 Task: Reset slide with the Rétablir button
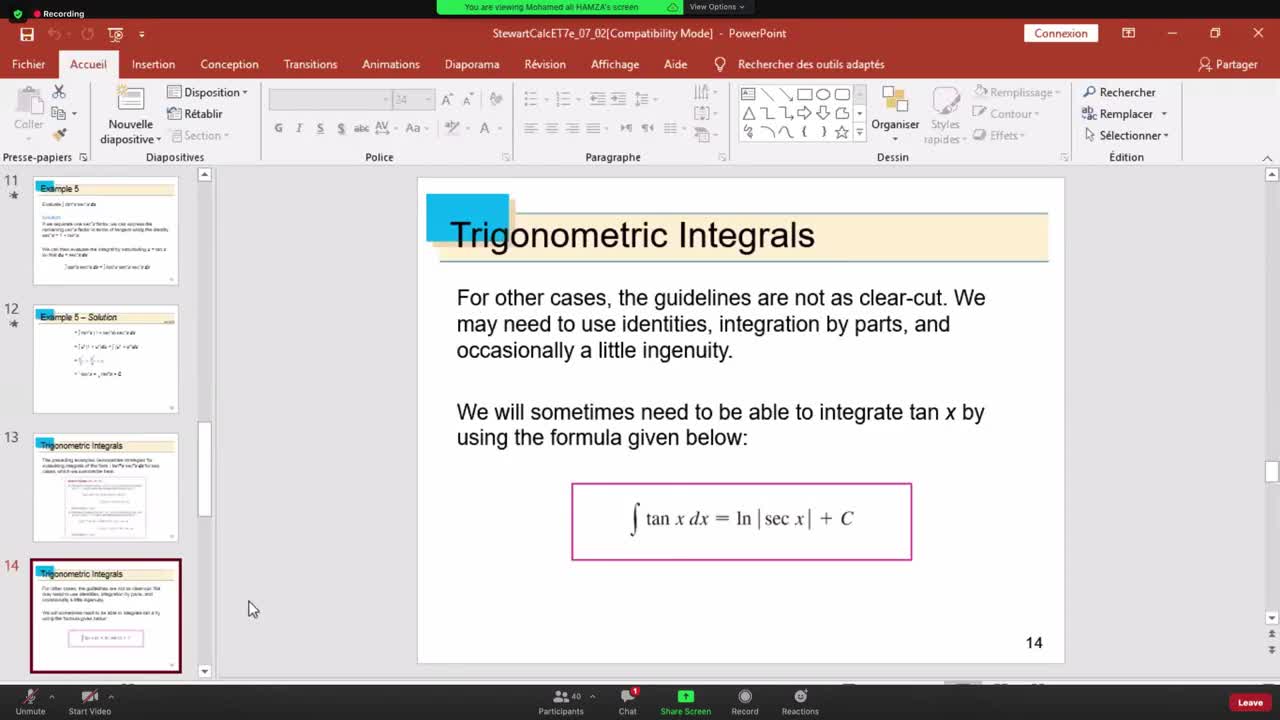tap(195, 114)
